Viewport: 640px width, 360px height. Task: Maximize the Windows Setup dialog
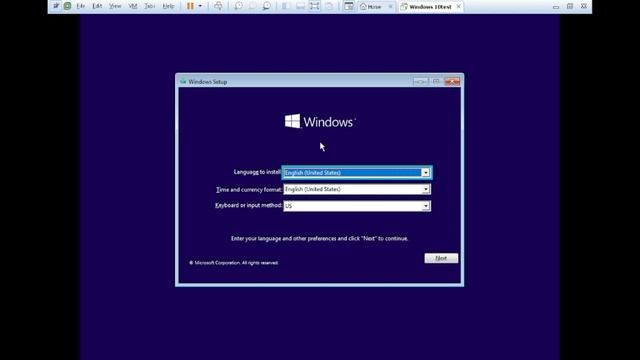(436, 82)
